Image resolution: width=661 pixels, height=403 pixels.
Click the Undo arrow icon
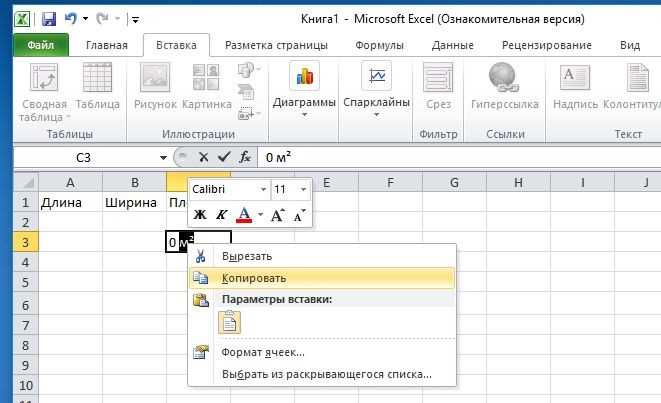point(70,19)
